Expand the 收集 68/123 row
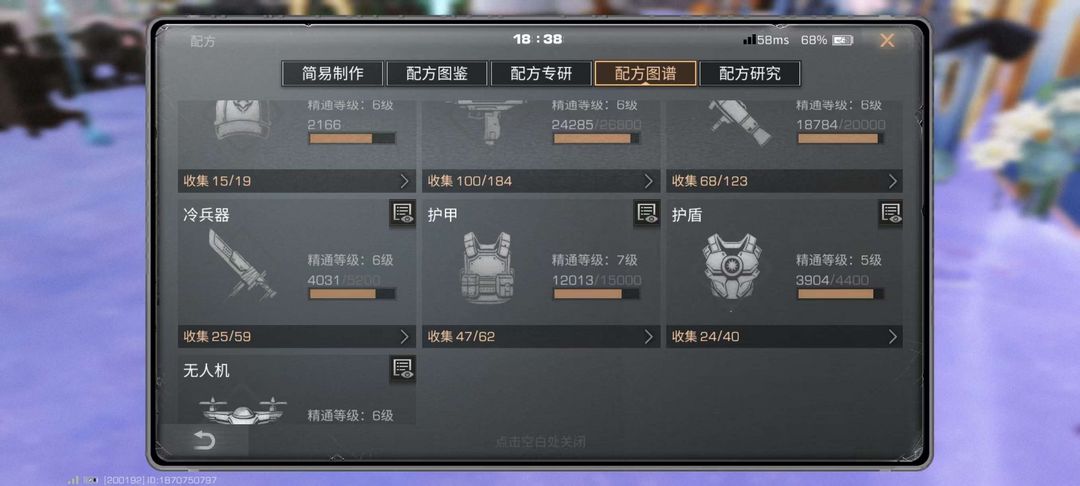 pyautogui.click(x=784, y=182)
